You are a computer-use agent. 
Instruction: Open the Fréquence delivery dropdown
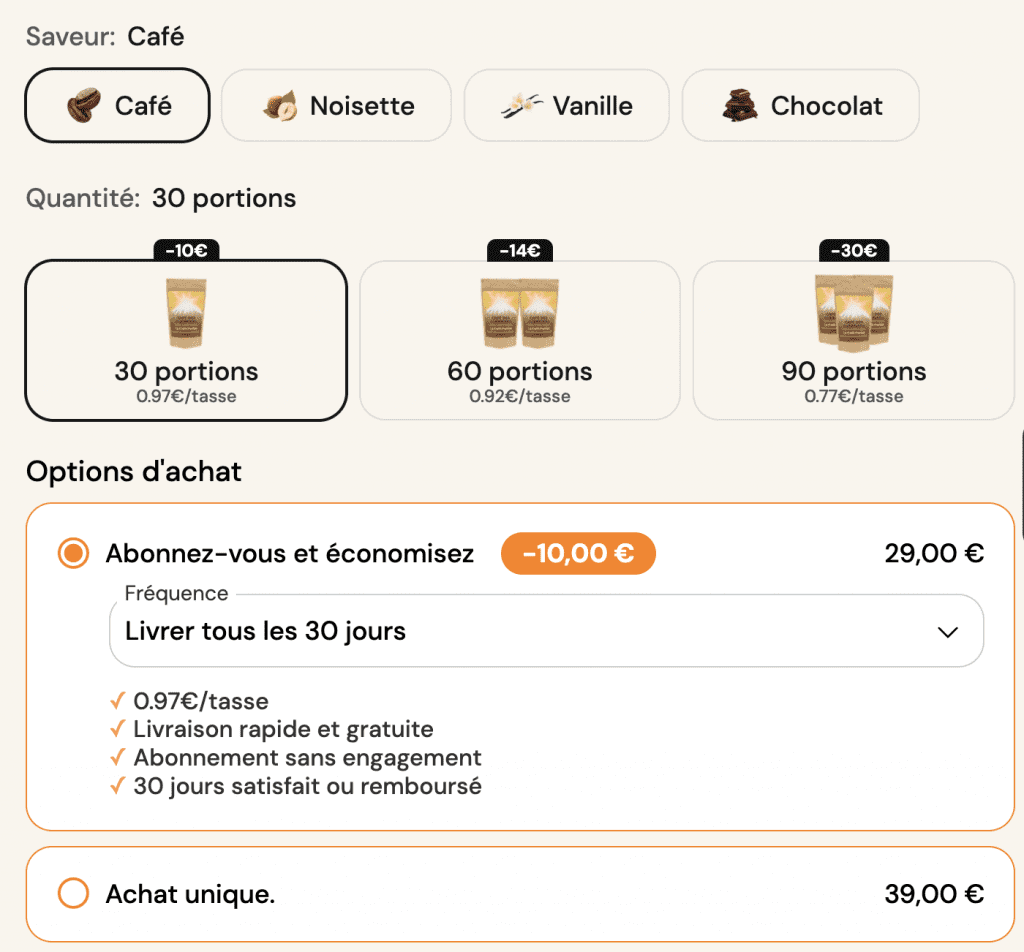(x=546, y=631)
